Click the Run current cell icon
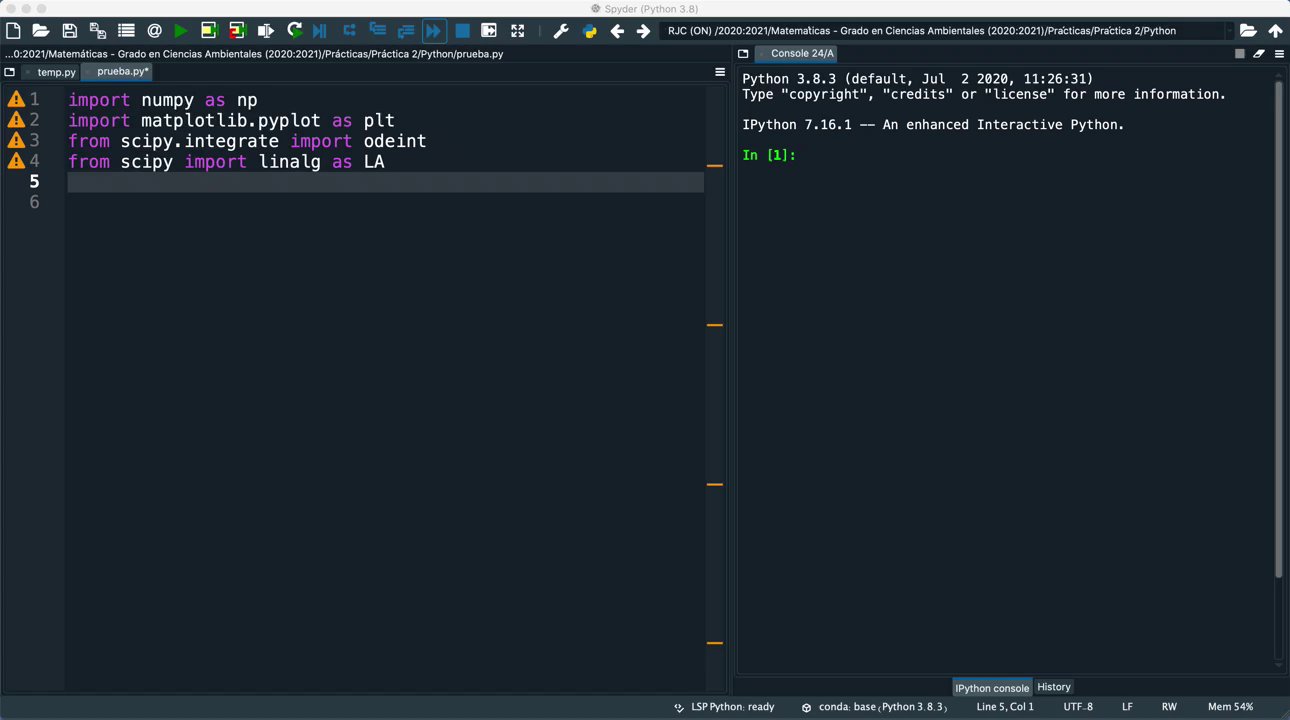This screenshot has width=1290, height=720. [209, 31]
